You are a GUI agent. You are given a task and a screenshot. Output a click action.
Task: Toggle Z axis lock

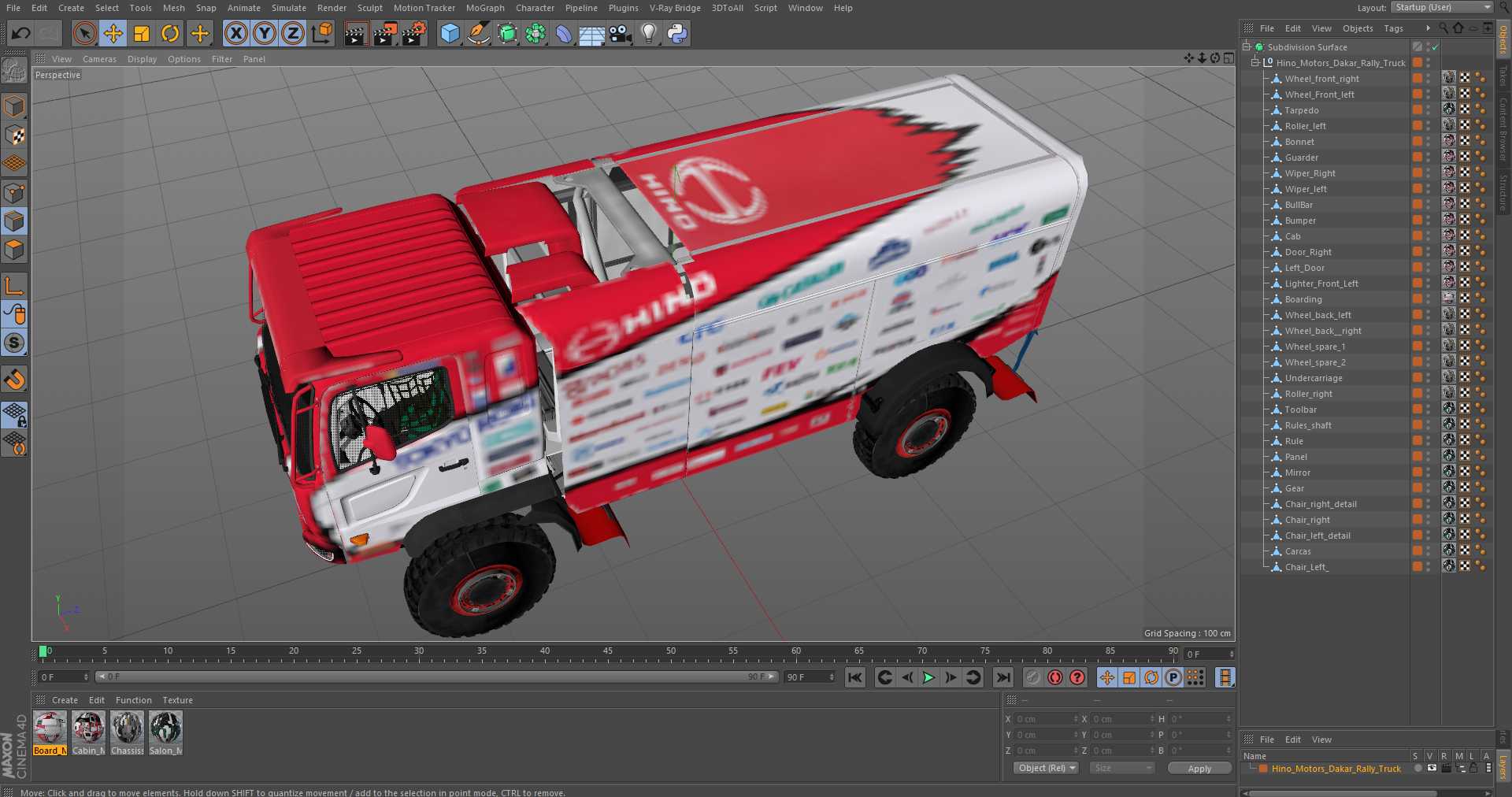pos(293,33)
